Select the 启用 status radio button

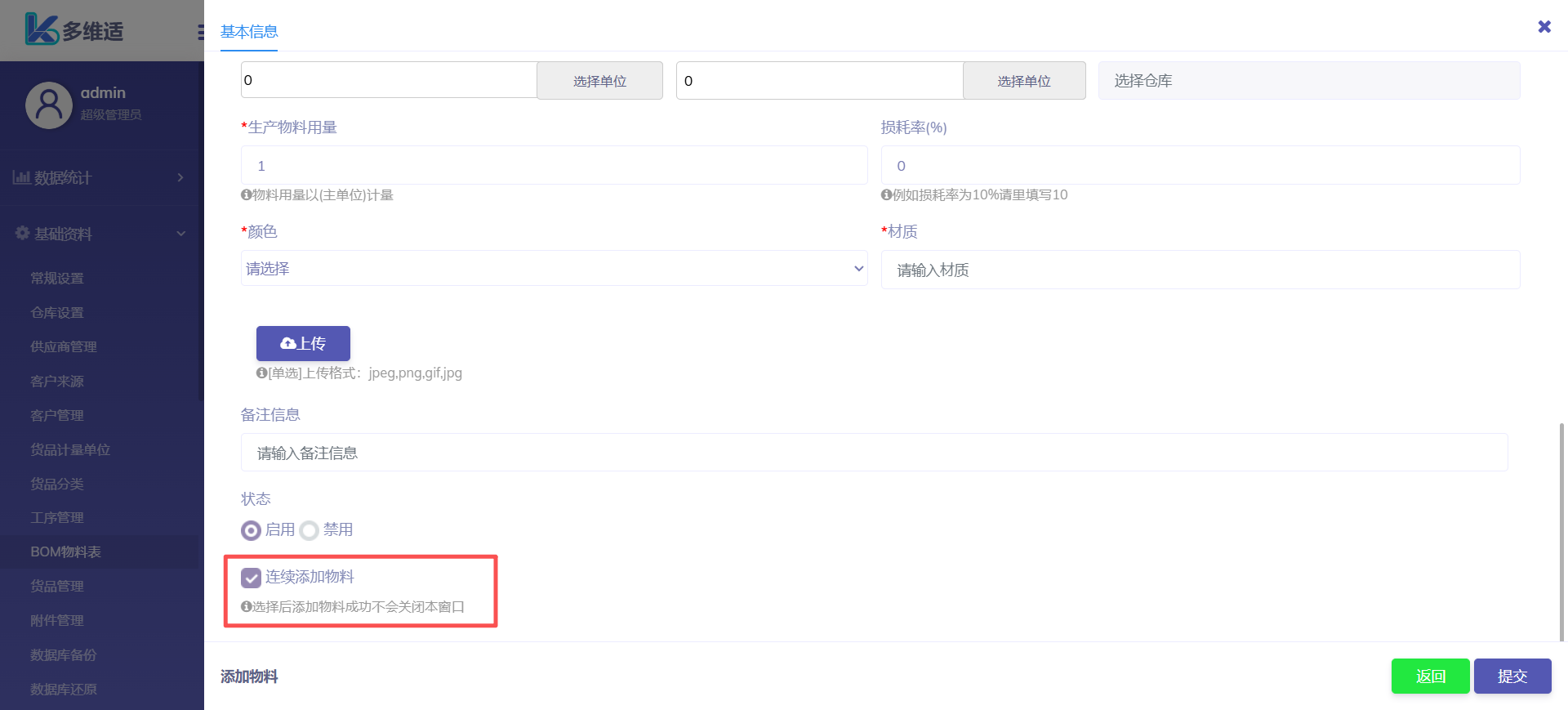pos(251,530)
